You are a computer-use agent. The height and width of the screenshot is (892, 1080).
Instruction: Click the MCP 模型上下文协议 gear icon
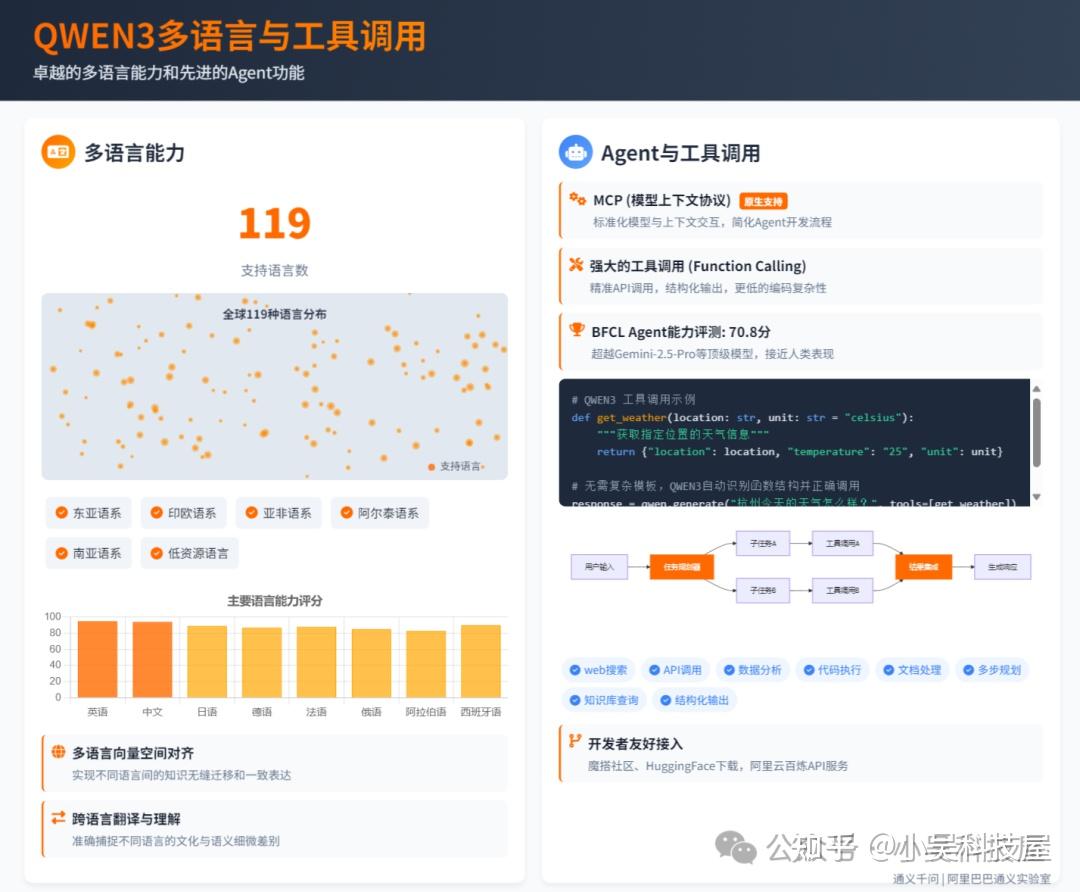pos(578,199)
